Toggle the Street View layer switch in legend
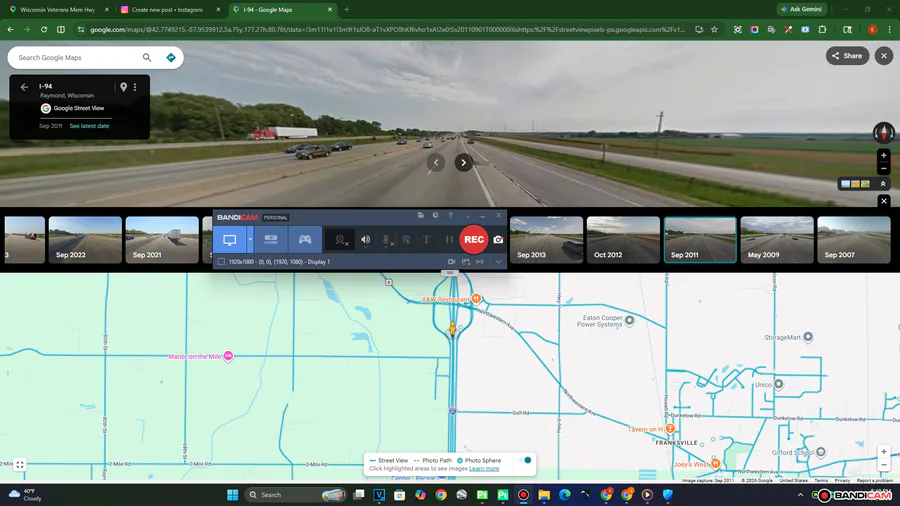This screenshot has height=506, width=900. (525, 460)
